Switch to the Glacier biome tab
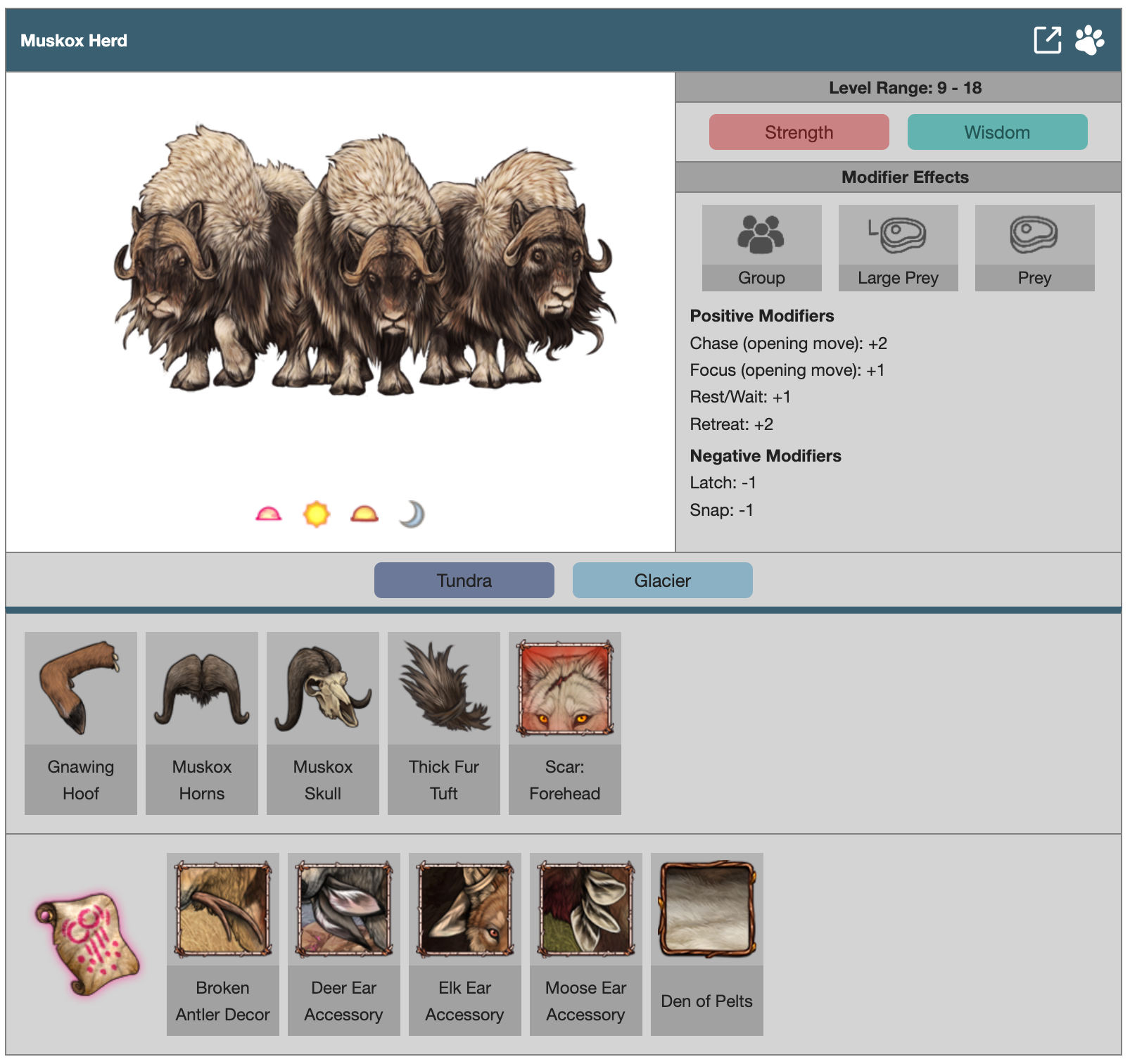Screen dimensions: 1130x1064 (x=662, y=581)
